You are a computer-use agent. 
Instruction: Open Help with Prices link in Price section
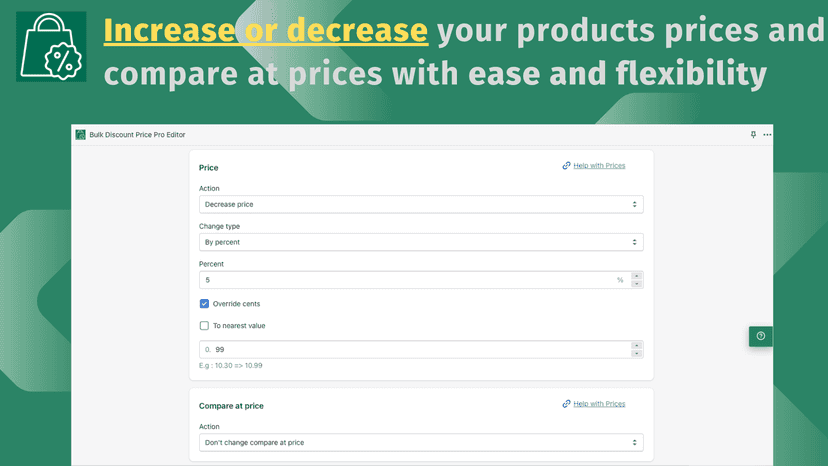(x=599, y=165)
